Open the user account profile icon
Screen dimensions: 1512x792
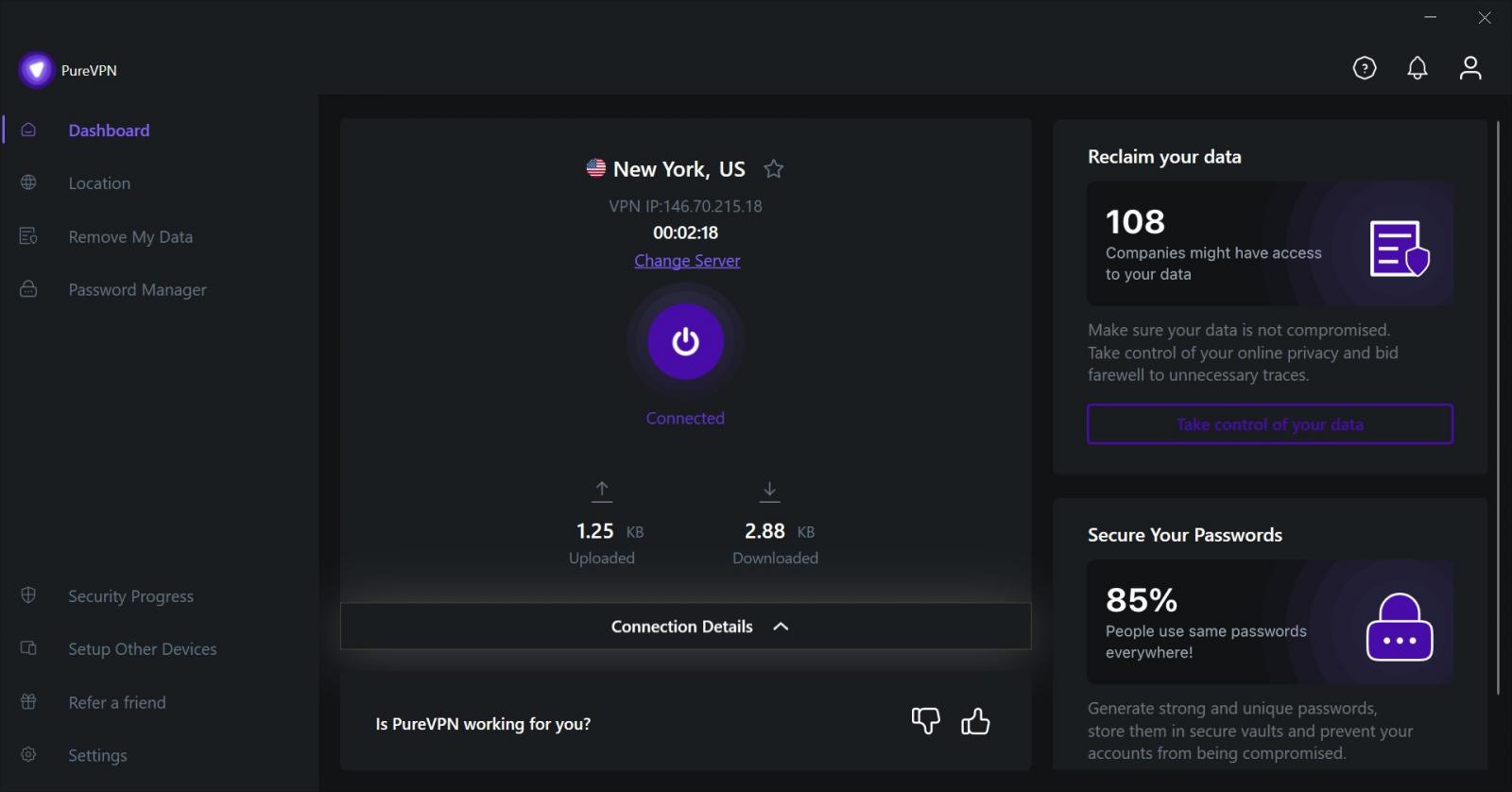(x=1470, y=68)
